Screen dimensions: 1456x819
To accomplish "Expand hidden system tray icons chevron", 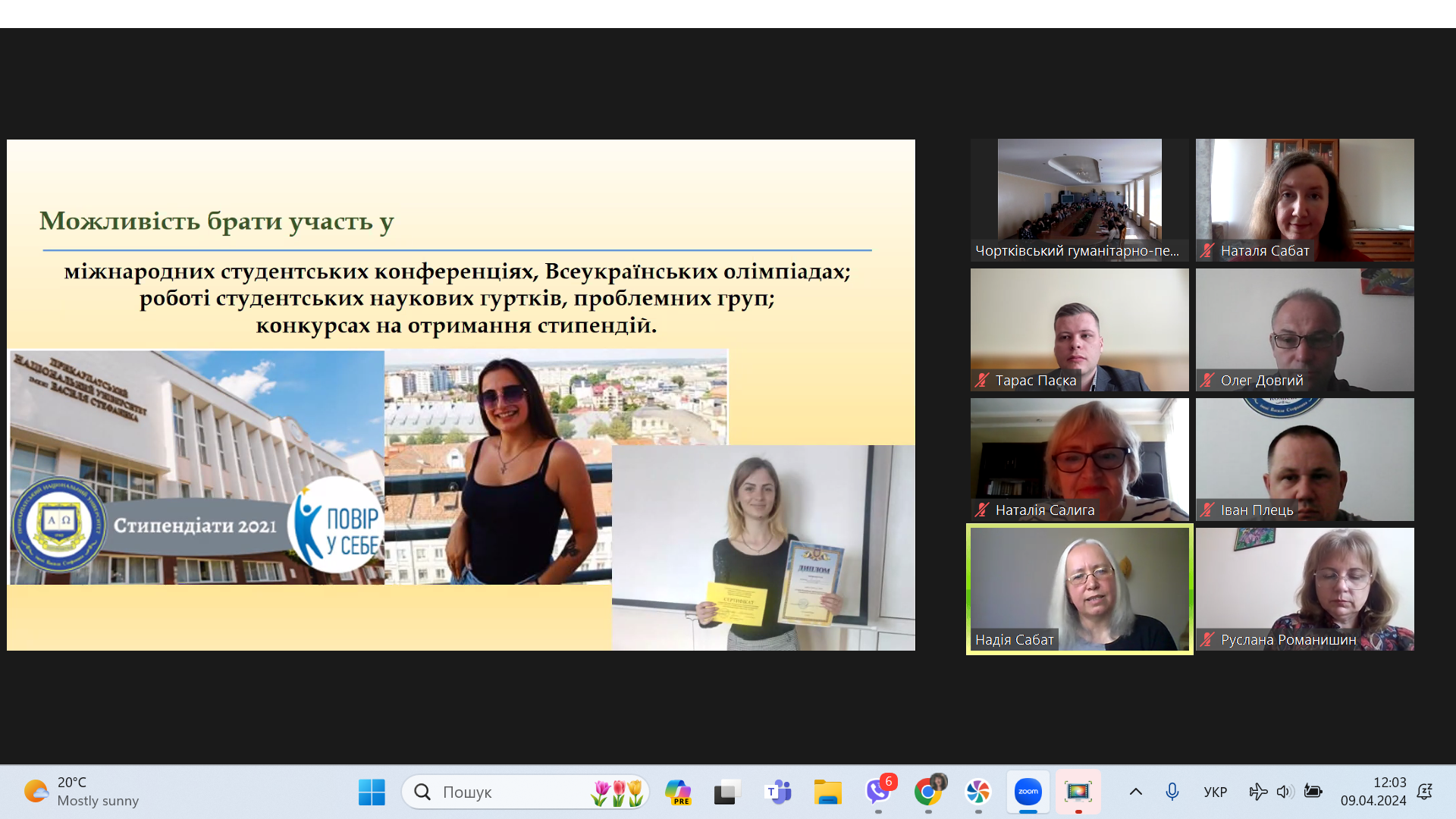I will point(1135,792).
